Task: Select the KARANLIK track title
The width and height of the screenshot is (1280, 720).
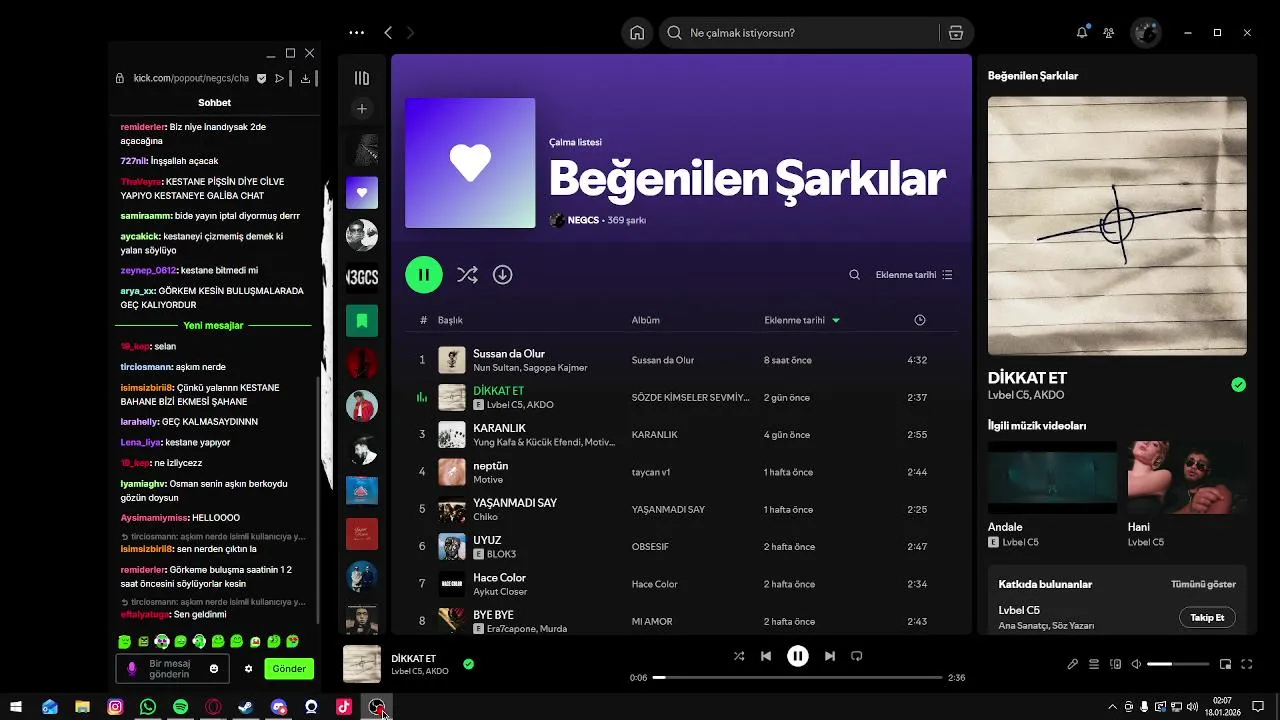Action: tap(499, 428)
